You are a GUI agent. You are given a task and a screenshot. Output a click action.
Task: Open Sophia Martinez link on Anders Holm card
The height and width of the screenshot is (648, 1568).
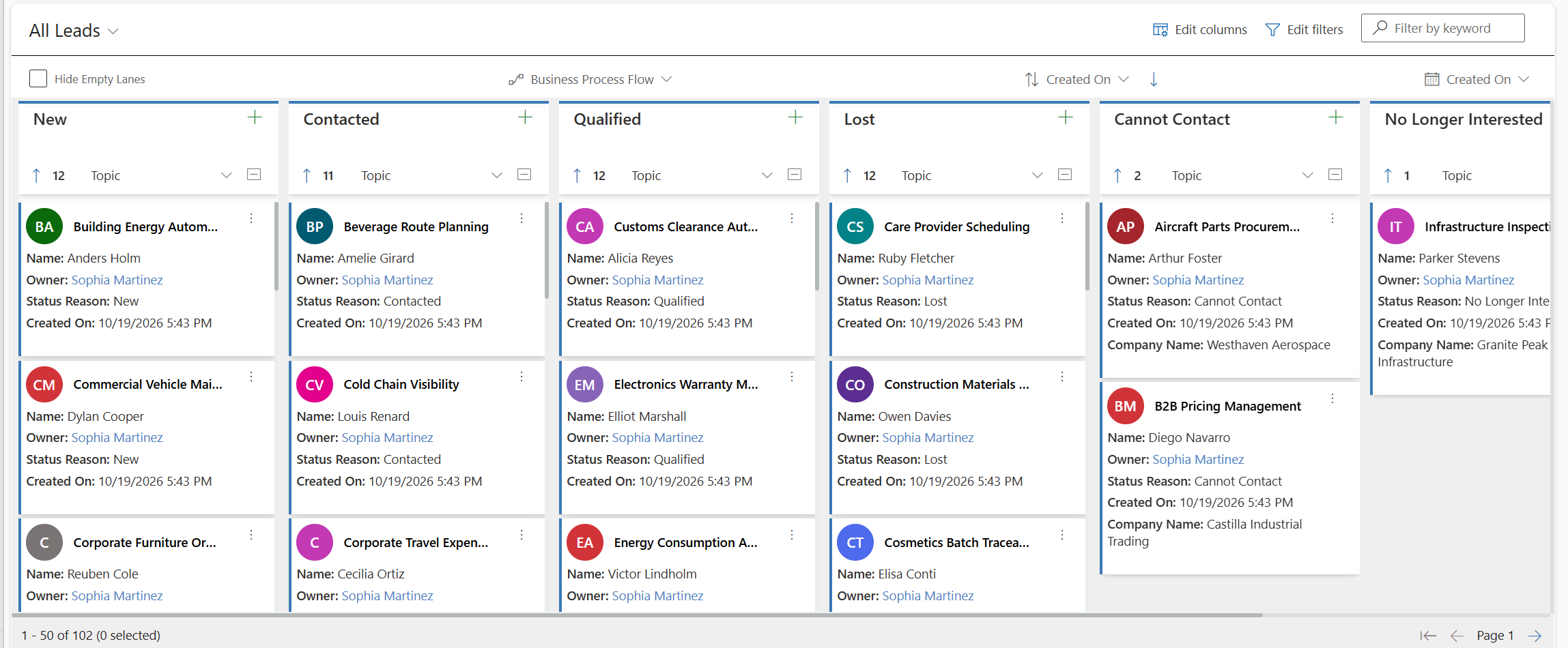[x=117, y=280]
